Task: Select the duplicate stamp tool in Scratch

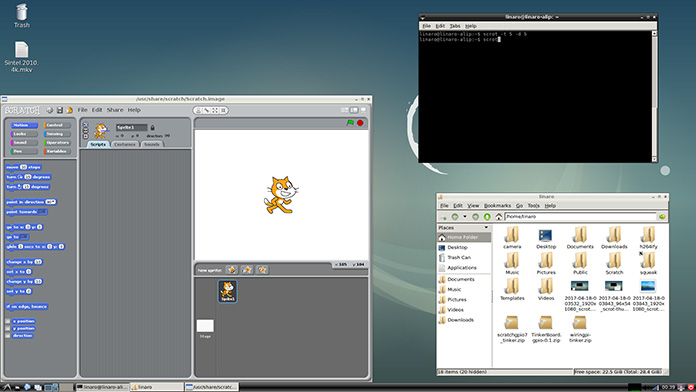Action: [198, 110]
